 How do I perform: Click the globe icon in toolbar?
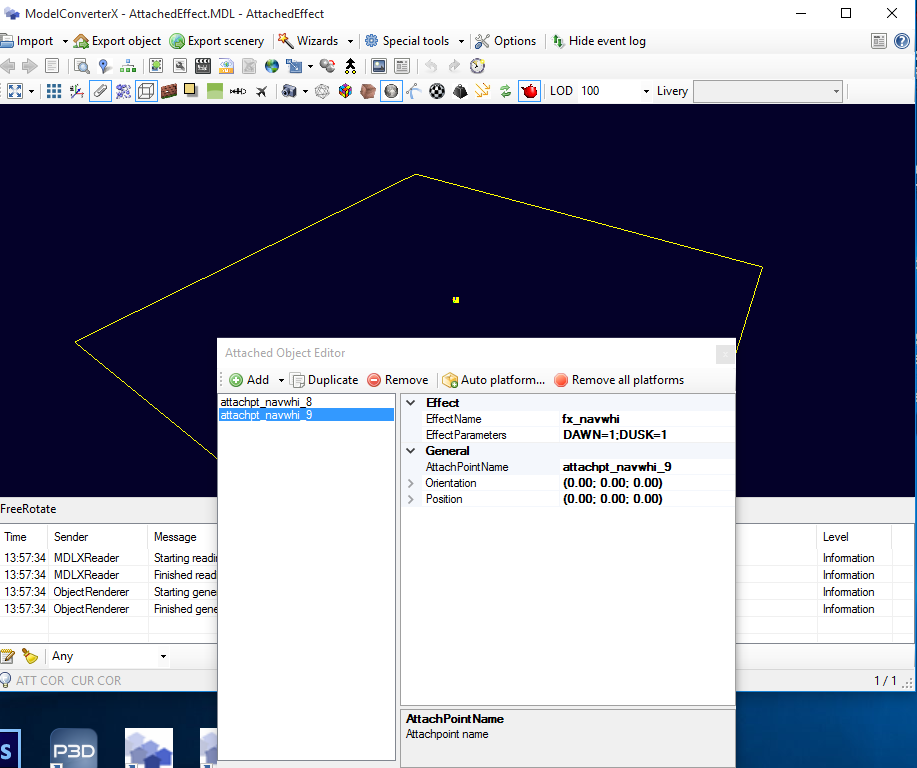272,66
